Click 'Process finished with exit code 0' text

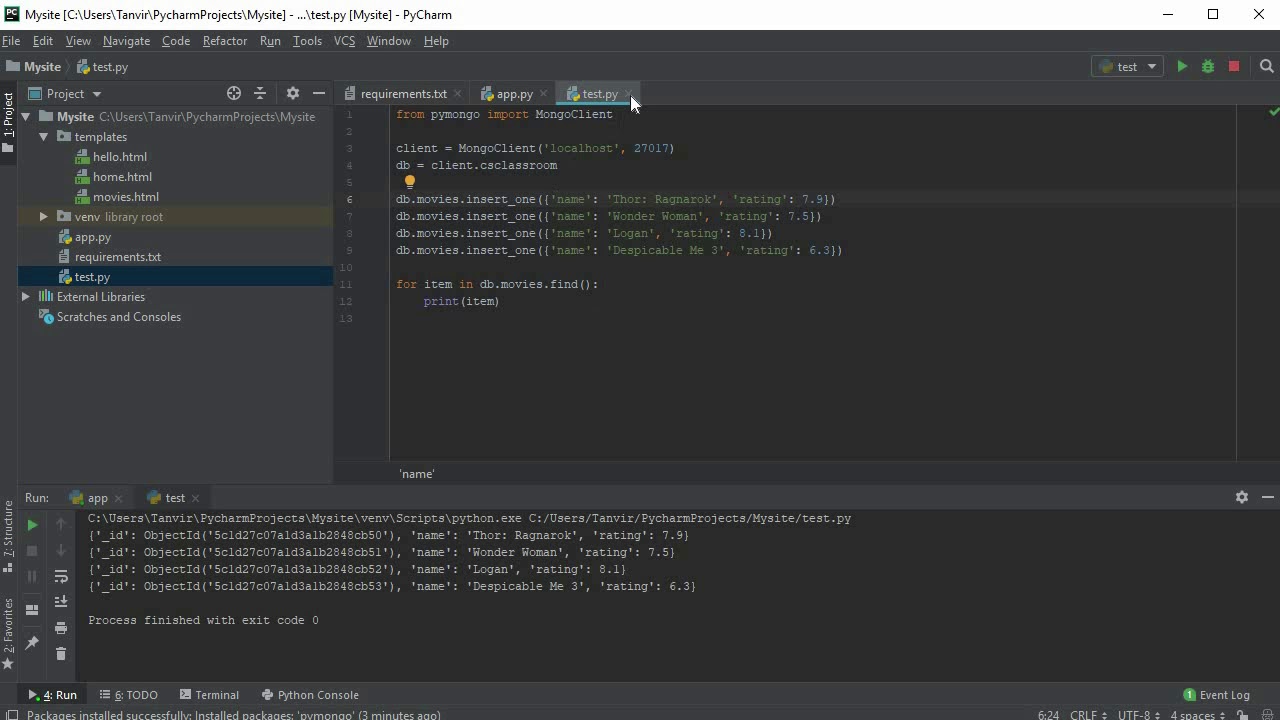pos(203,620)
